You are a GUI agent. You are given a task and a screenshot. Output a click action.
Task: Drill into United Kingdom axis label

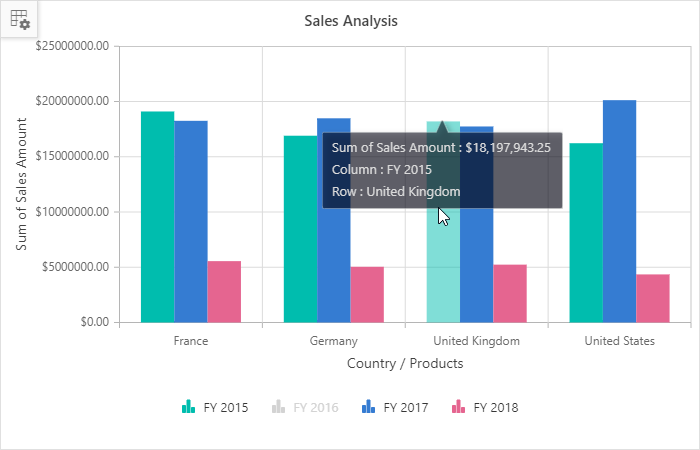[x=476, y=341]
